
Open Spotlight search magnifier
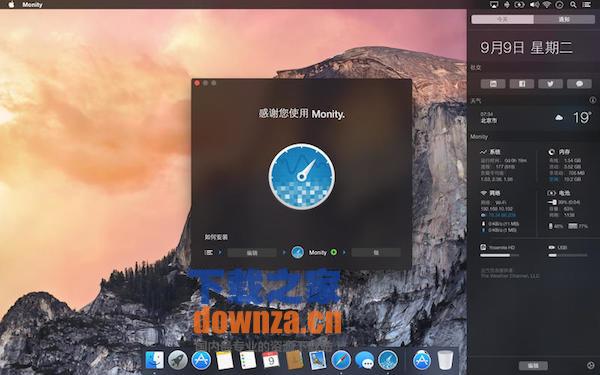(573, 5)
